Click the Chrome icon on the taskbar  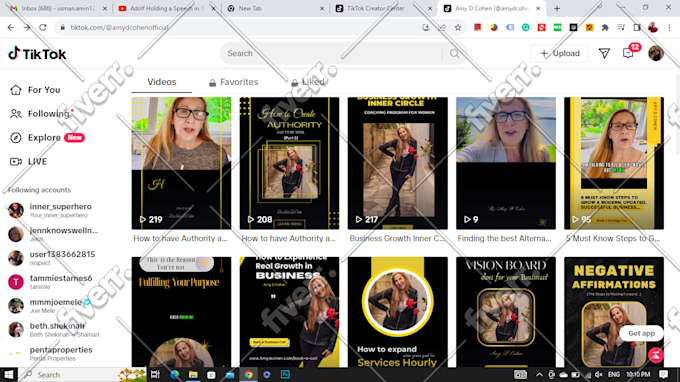pos(248,374)
